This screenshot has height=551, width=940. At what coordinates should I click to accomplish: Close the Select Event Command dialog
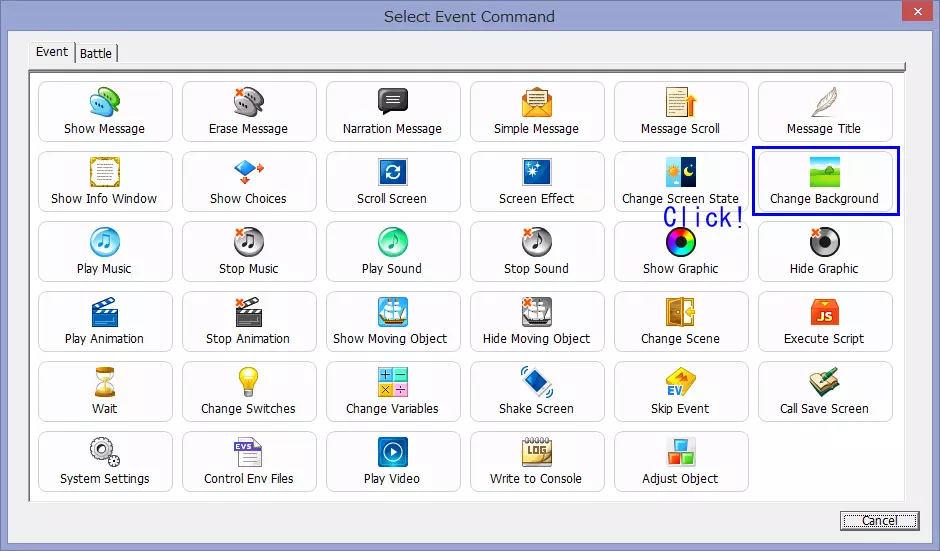point(914,14)
